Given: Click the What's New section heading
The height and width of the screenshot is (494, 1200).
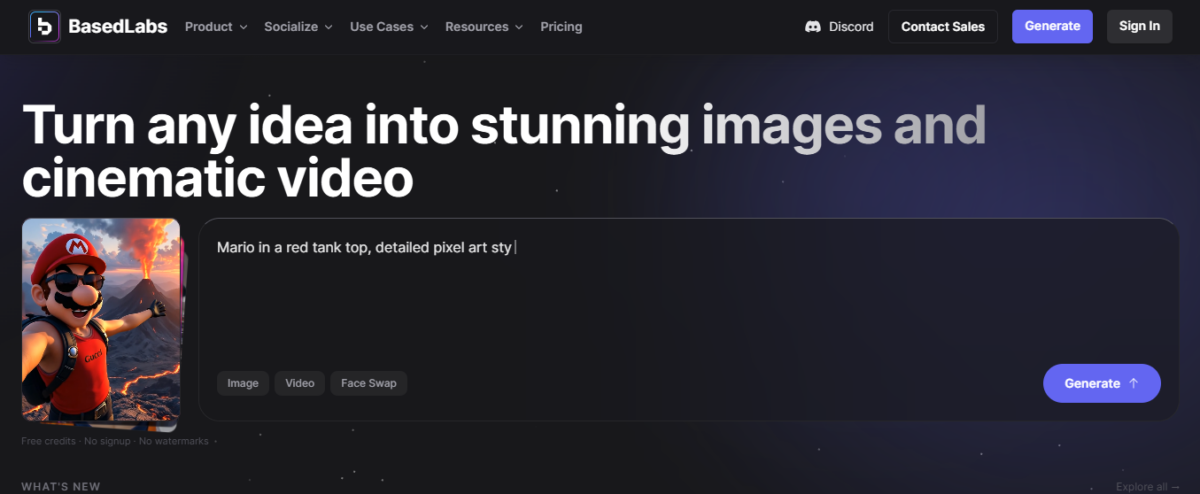Looking at the screenshot, I should [x=61, y=487].
